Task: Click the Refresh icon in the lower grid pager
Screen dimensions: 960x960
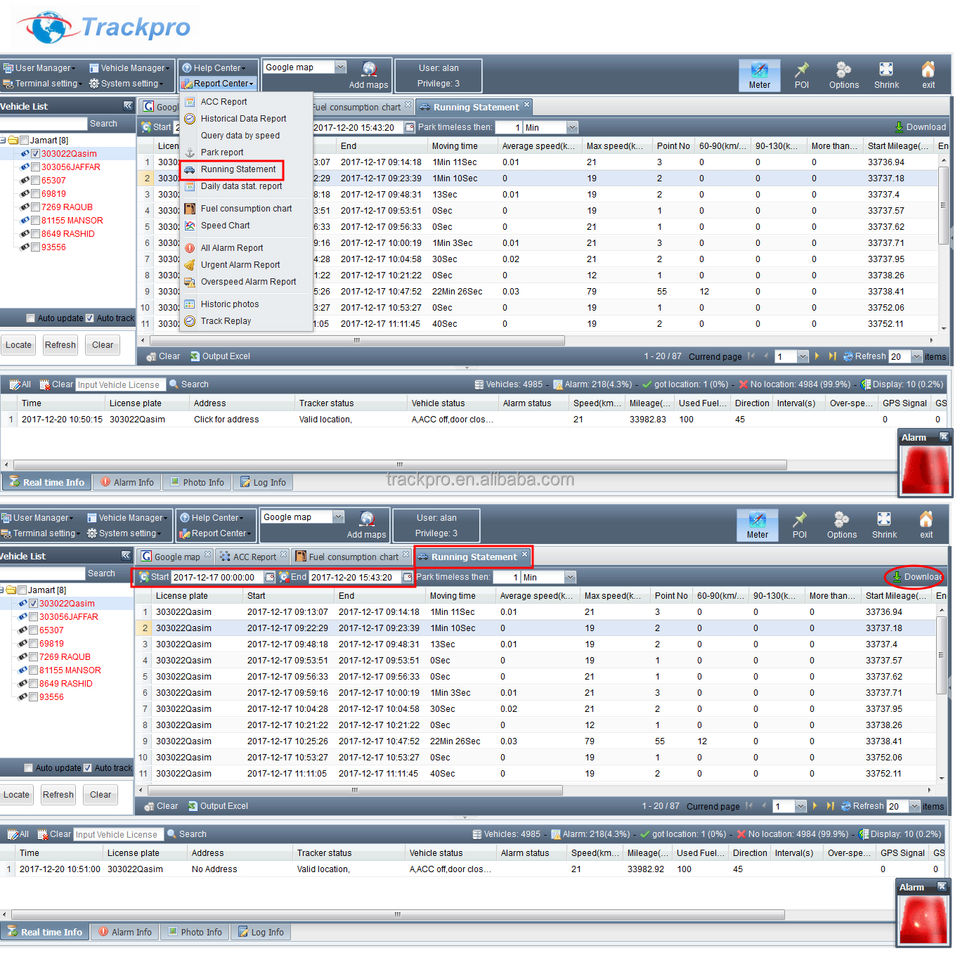Action: click(x=848, y=806)
